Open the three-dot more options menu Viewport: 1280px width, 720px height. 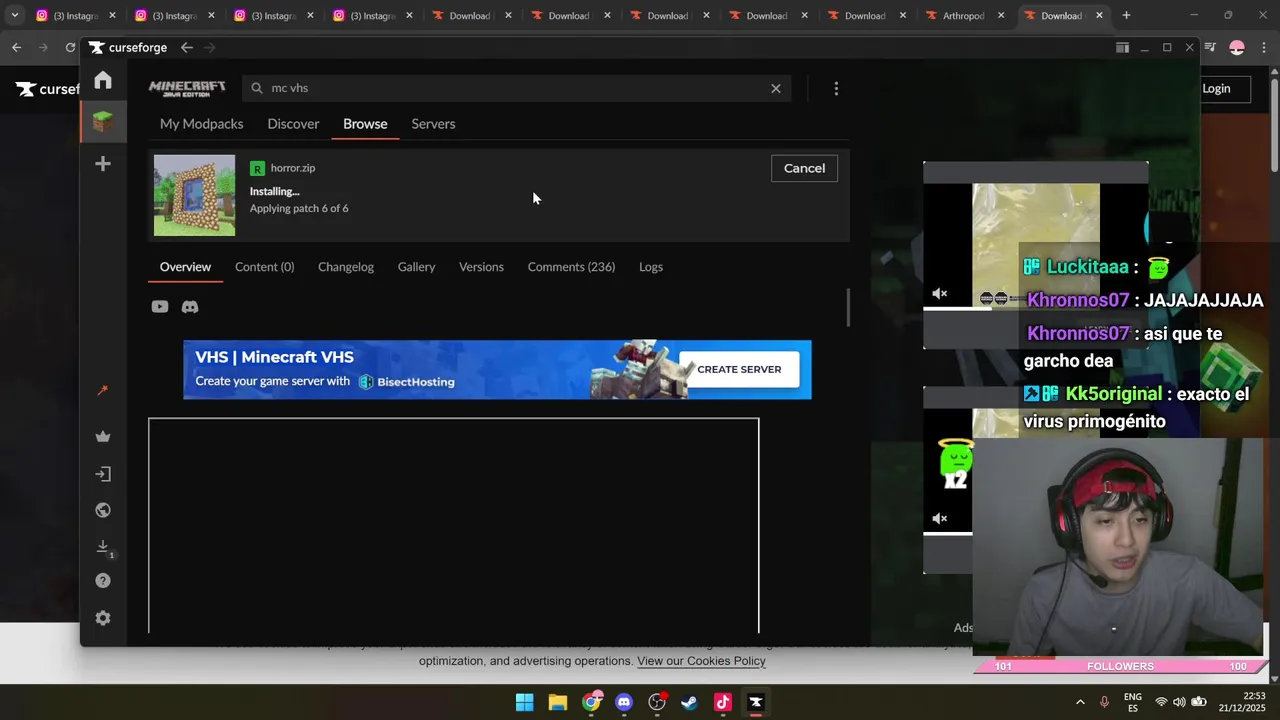pos(836,88)
